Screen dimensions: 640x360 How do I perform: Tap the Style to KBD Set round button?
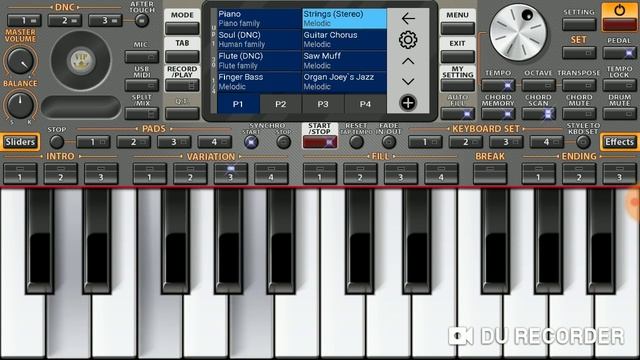[x=583, y=142]
